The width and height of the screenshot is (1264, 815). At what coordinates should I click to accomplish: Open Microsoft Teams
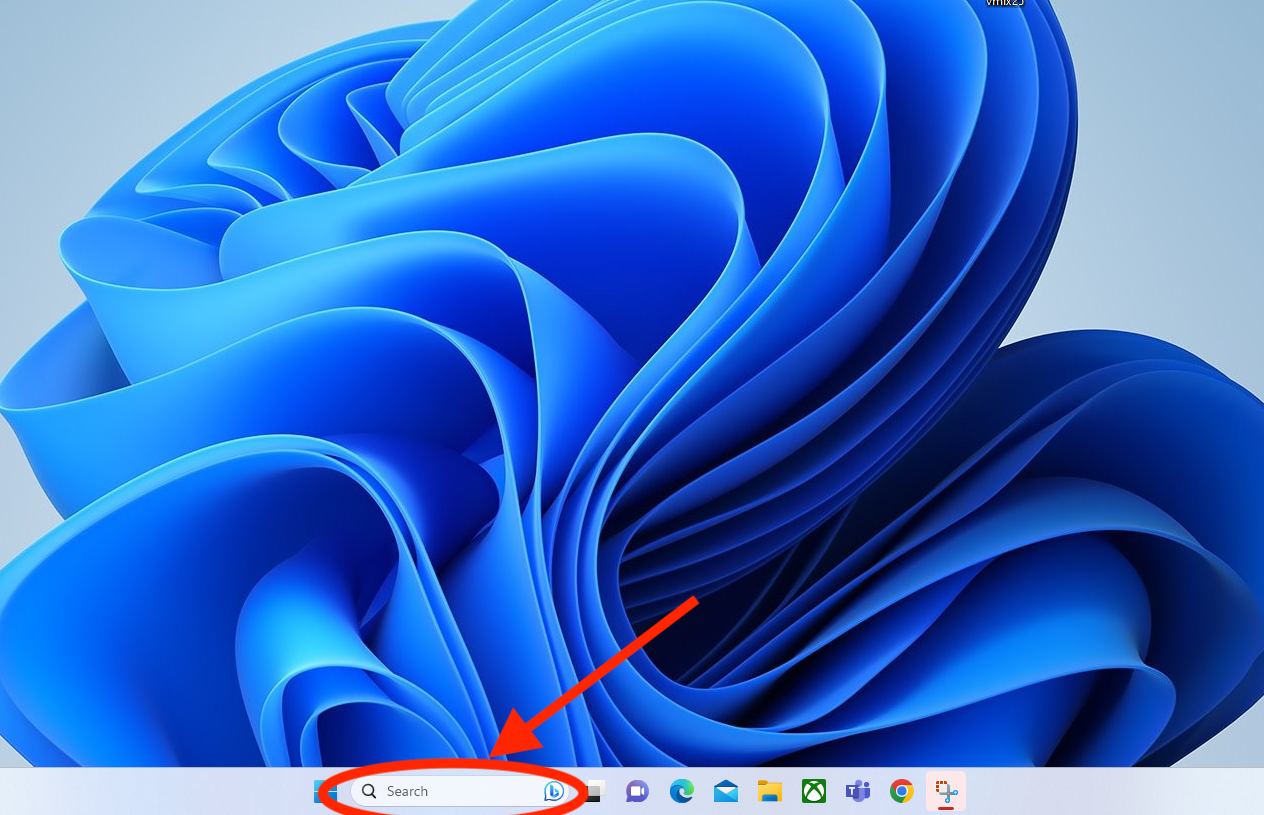click(857, 791)
